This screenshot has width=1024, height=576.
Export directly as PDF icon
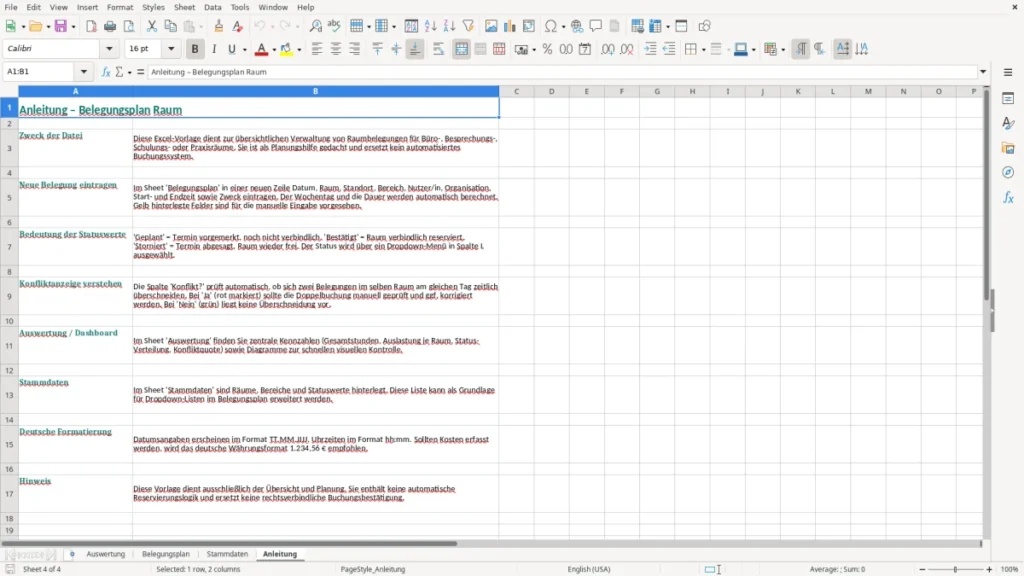point(91,26)
